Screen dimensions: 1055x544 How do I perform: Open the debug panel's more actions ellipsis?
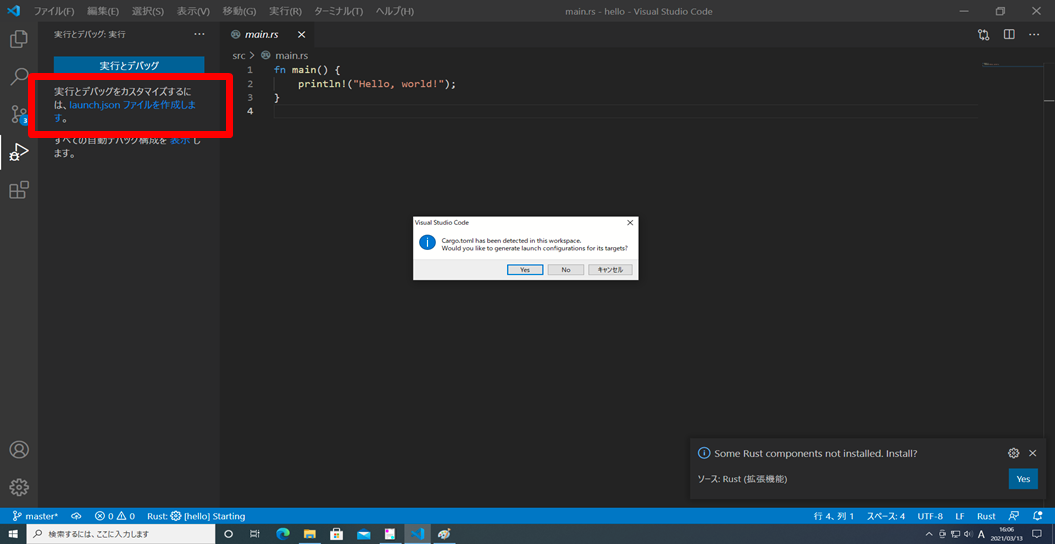point(199,34)
